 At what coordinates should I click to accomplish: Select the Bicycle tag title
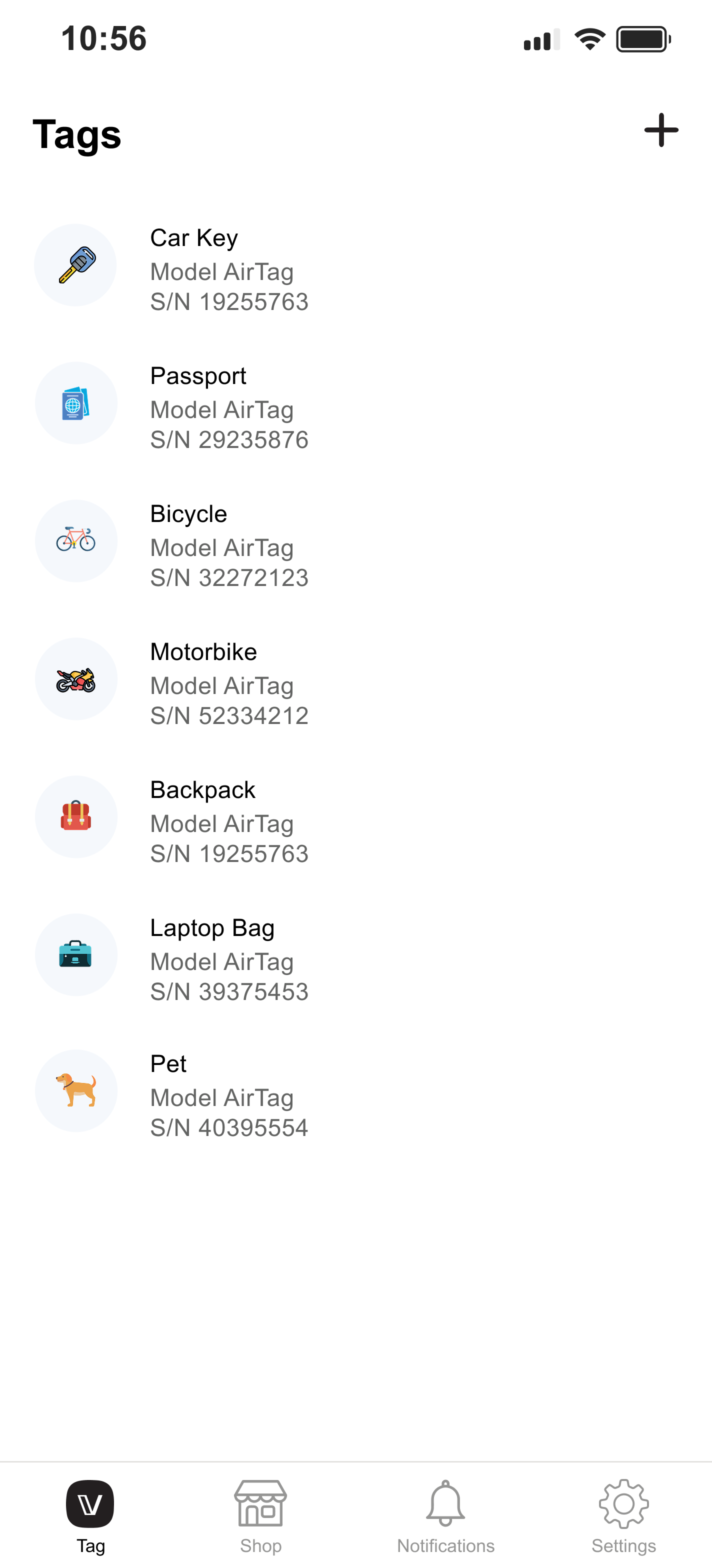click(188, 514)
